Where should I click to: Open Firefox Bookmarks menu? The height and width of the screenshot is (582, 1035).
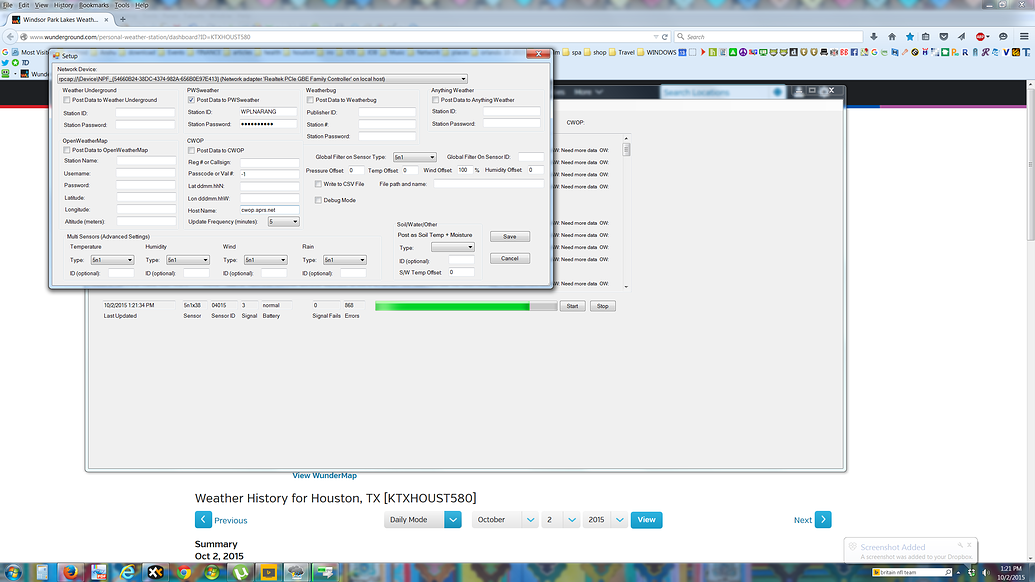pos(94,5)
